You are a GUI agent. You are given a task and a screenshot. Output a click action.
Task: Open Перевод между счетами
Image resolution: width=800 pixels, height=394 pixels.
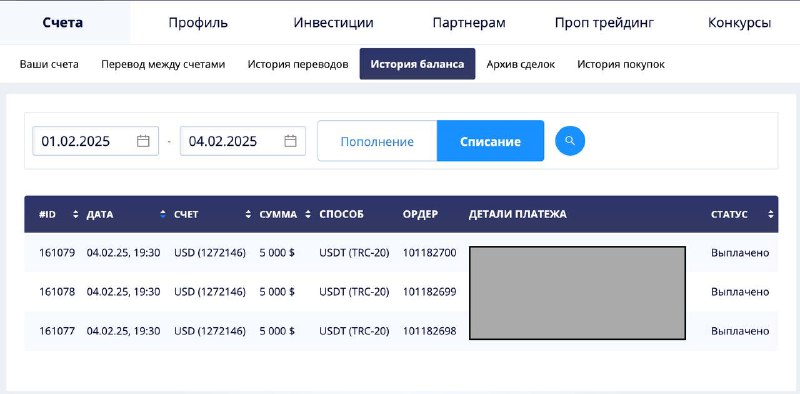point(163,64)
